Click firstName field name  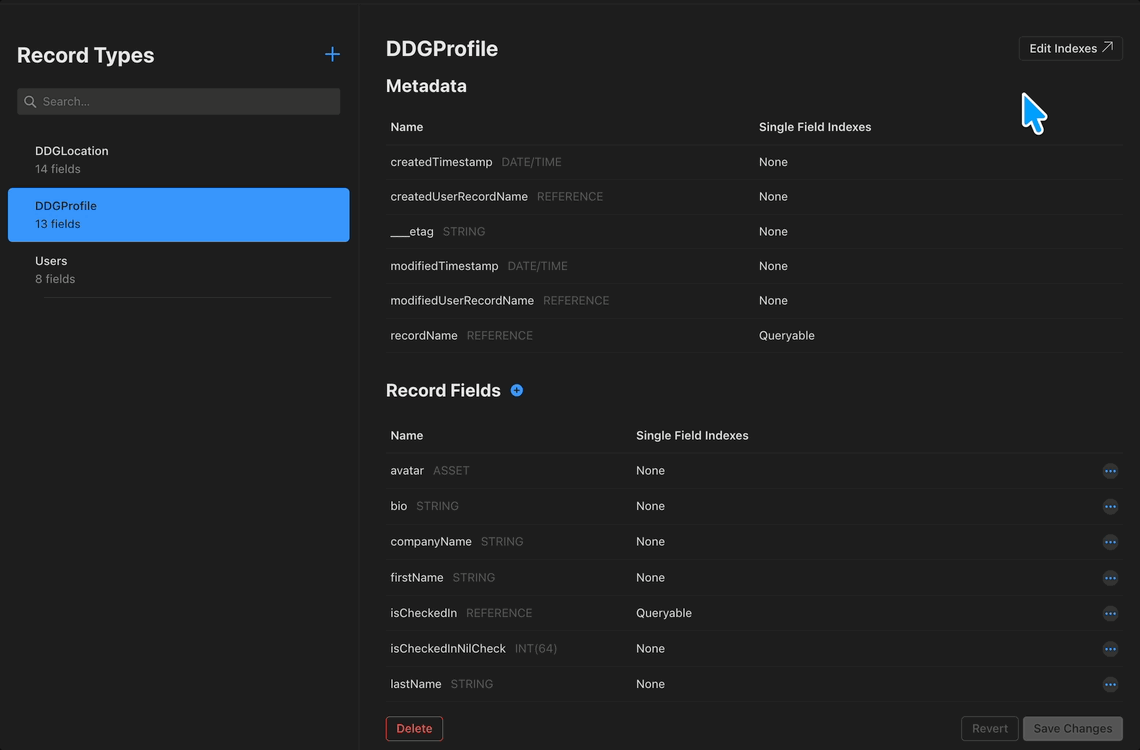point(417,578)
